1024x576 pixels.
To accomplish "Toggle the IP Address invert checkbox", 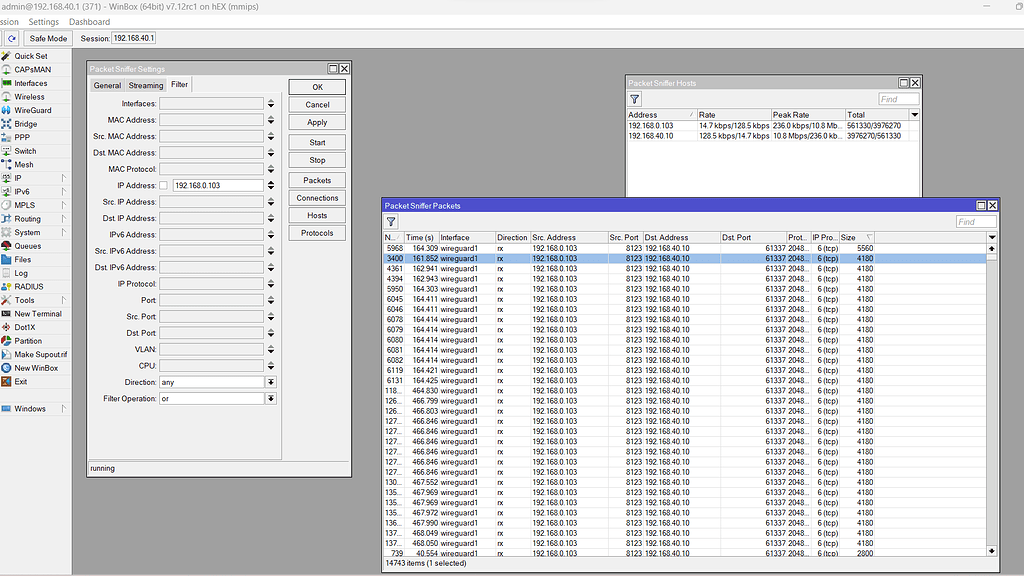I will click(164, 186).
